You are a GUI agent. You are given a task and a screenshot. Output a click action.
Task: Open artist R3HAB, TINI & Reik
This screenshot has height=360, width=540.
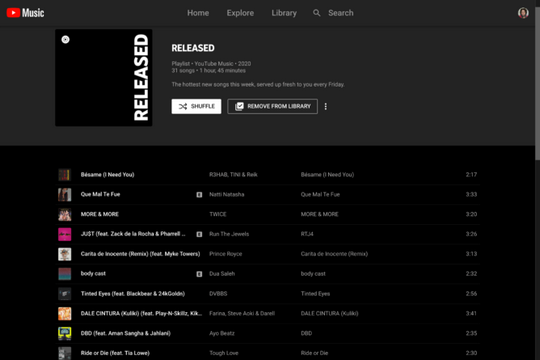pos(233,175)
